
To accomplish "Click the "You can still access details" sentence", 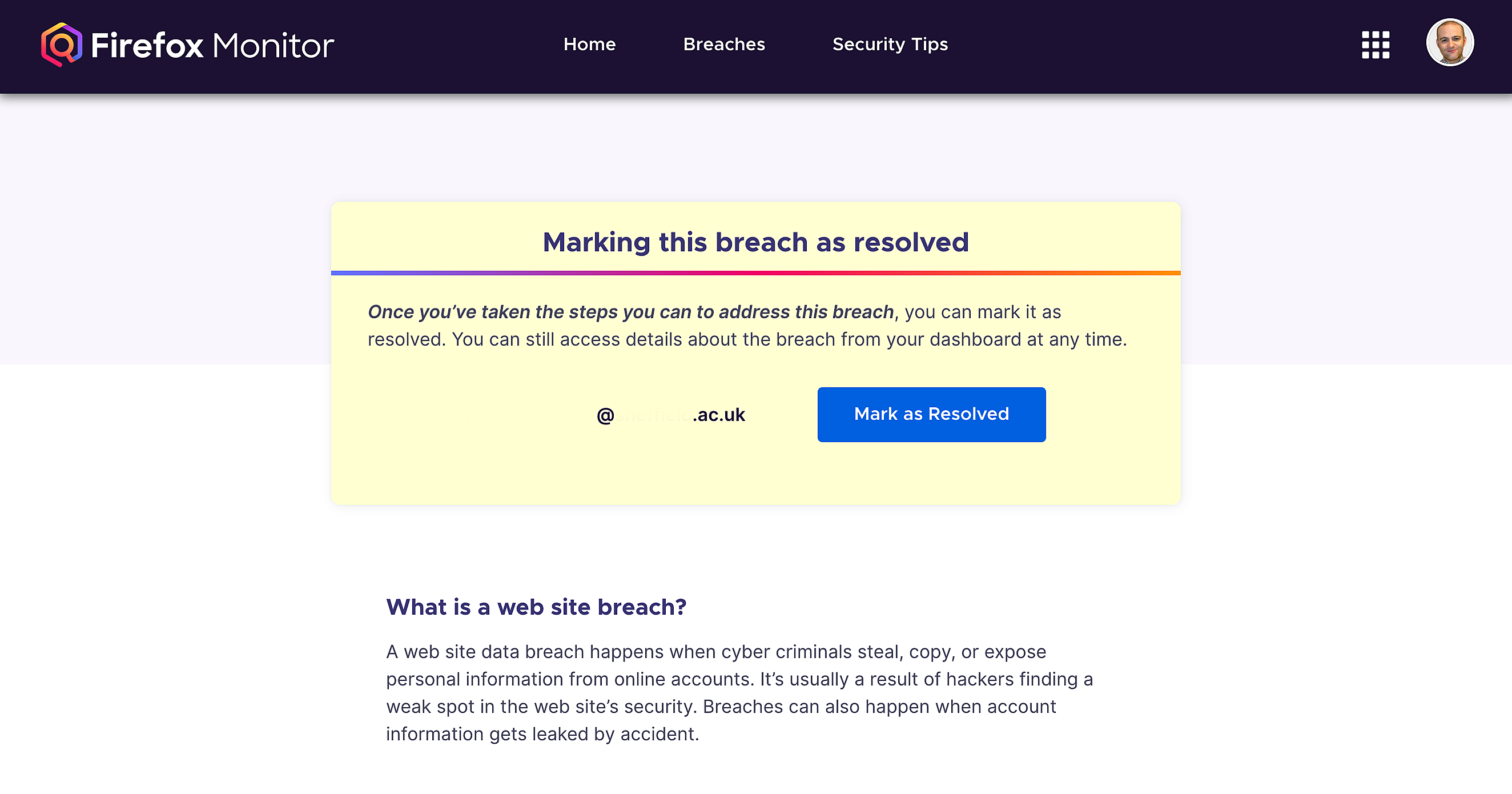I will (789, 339).
